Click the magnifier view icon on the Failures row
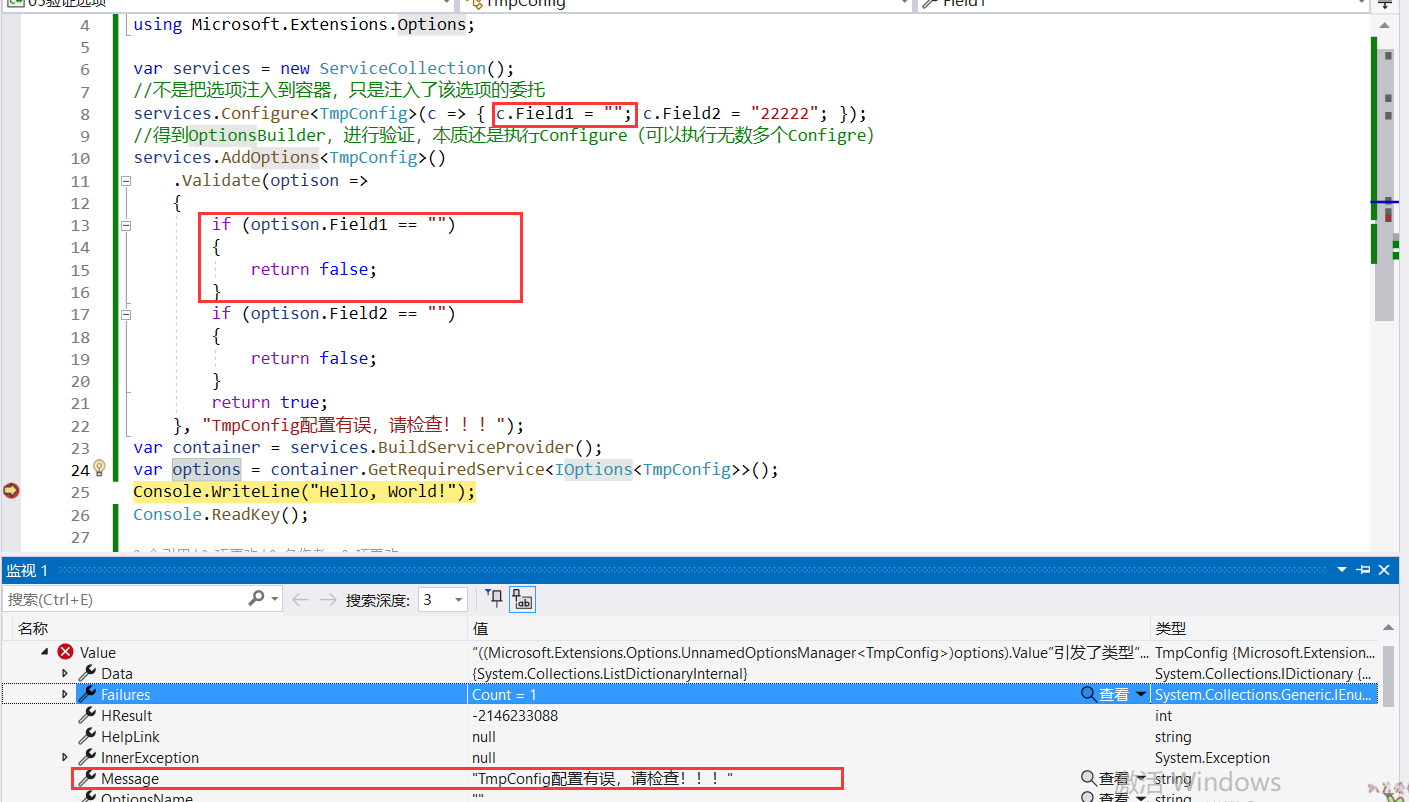Image resolution: width=1409 pixels, height=802 pixels. 1089,694
